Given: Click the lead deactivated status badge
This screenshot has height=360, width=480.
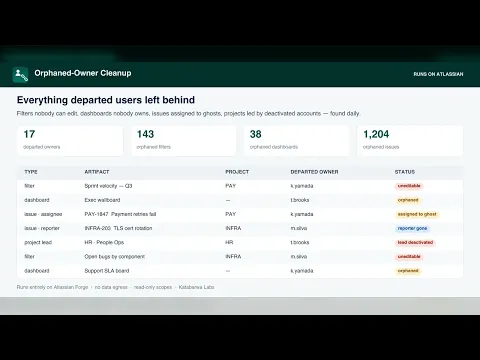Looking at the screenshot, I should pyautogui.click(x=415, y=242).
